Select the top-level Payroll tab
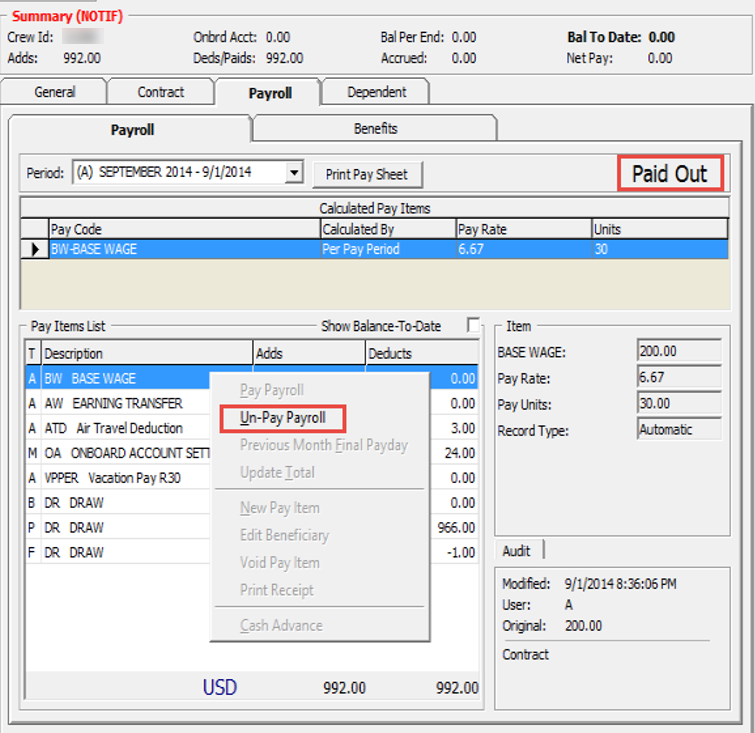Image resolution: width=755 pixels, height=733 pixels. pyautogui.click(x=270, y=93)
